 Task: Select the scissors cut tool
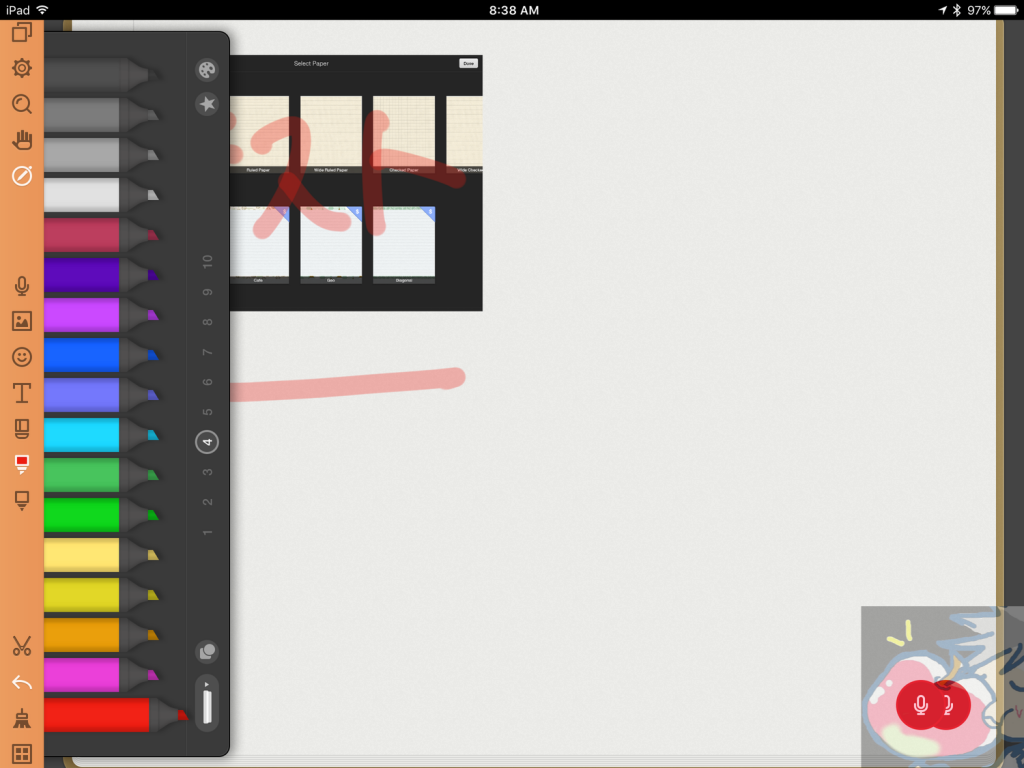point(21,646)
